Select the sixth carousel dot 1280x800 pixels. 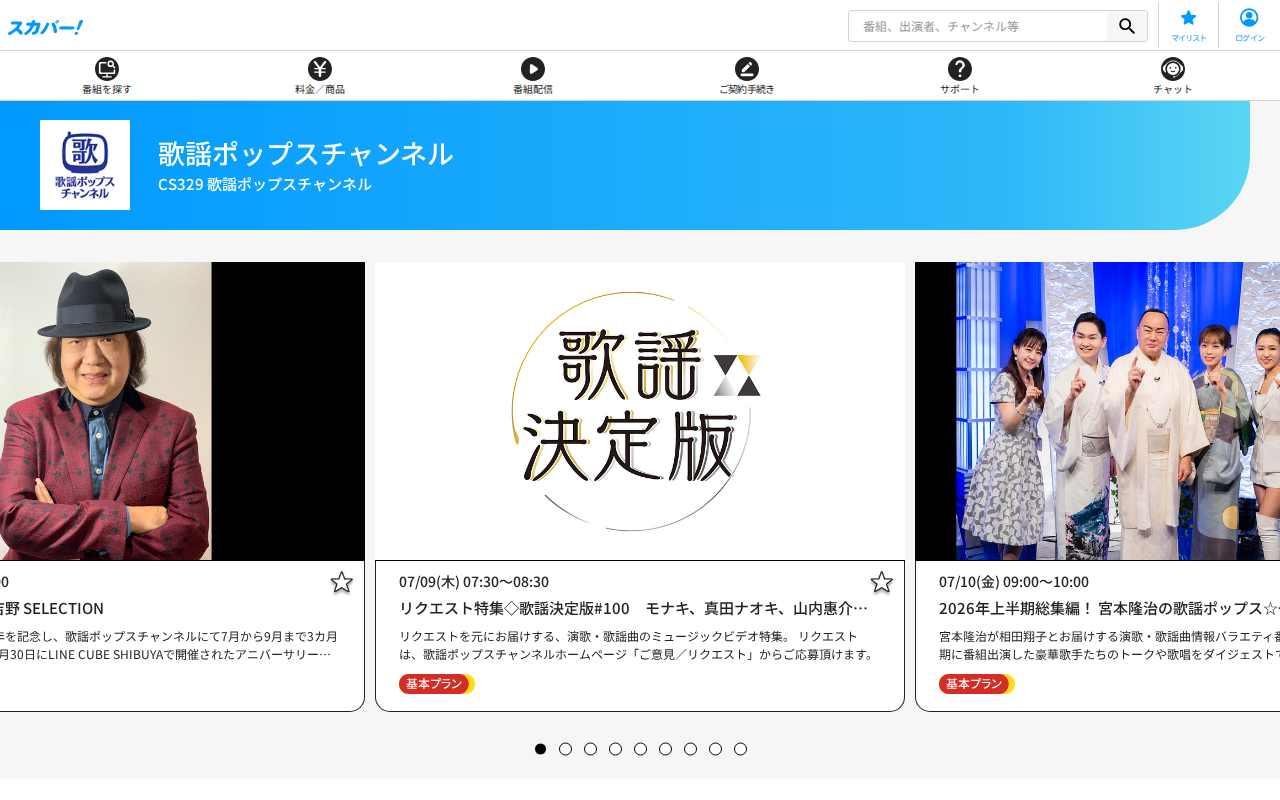(x=666, y=749)
